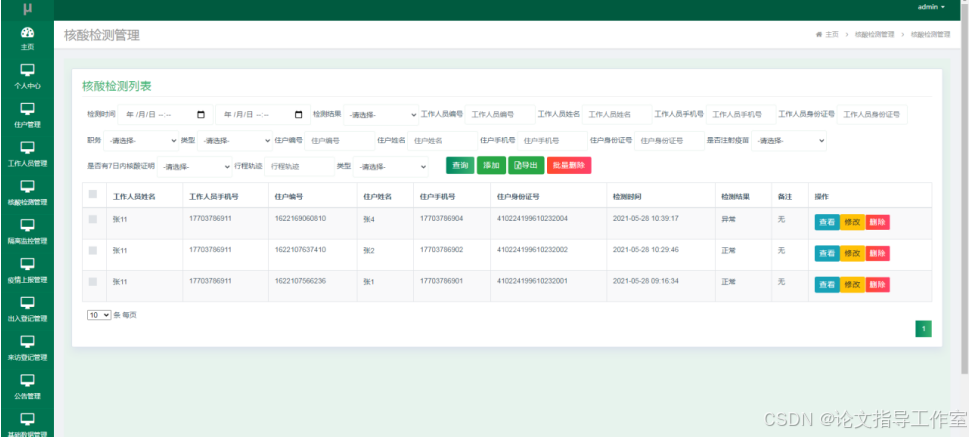Tick checkbox for row with 住户姓名 张2
This screenshot has height=437, width=971.
93,250
